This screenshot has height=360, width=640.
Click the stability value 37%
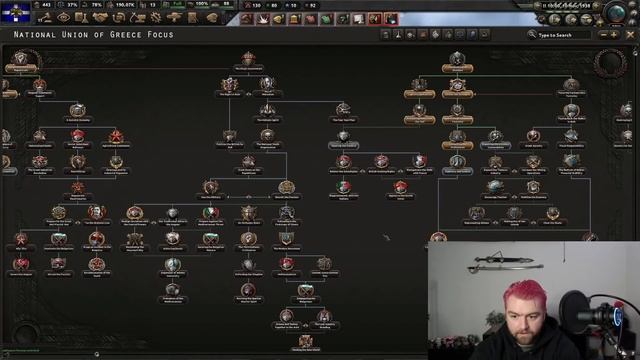click(x=72, y=5)
